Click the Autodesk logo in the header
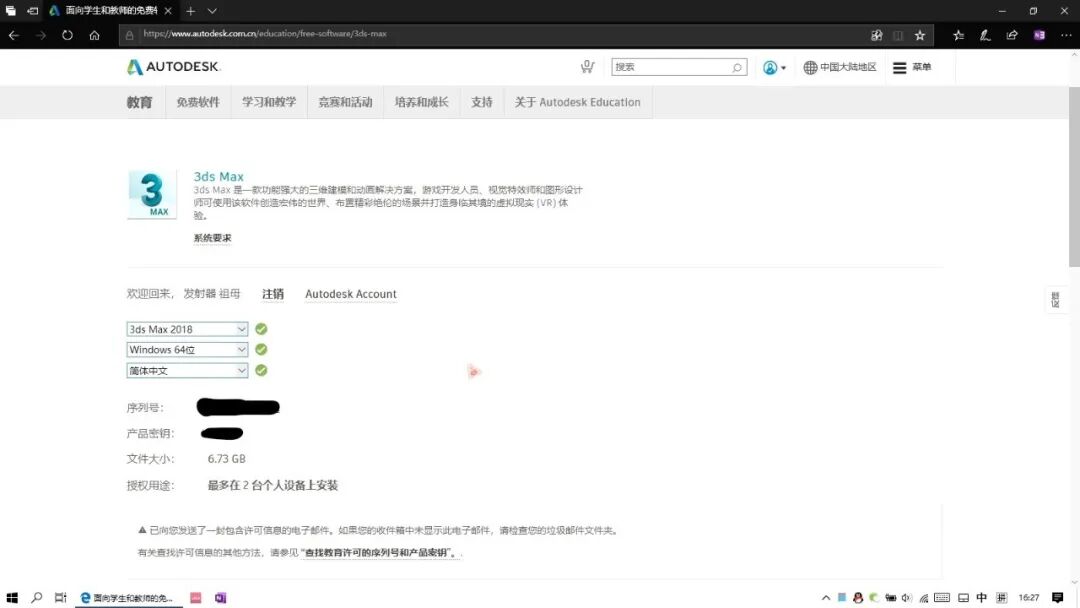Screen dimensions: 1080x608 click(173, 67)
